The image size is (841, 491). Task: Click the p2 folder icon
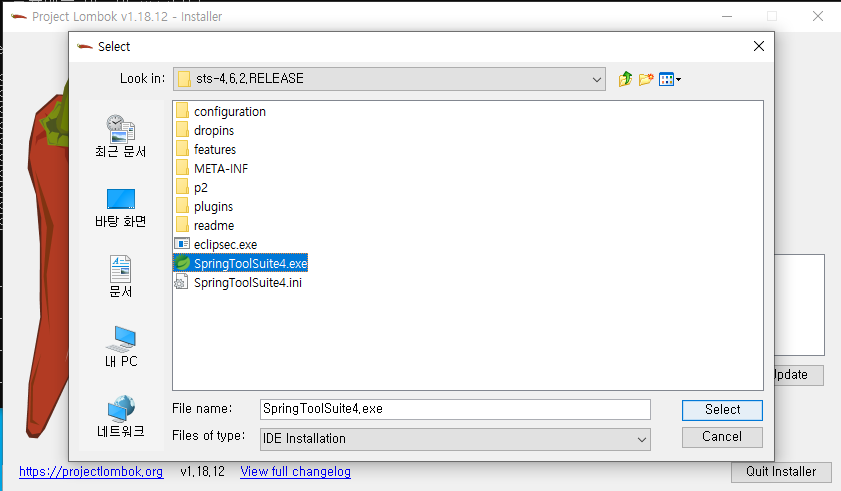pos(182,187)
